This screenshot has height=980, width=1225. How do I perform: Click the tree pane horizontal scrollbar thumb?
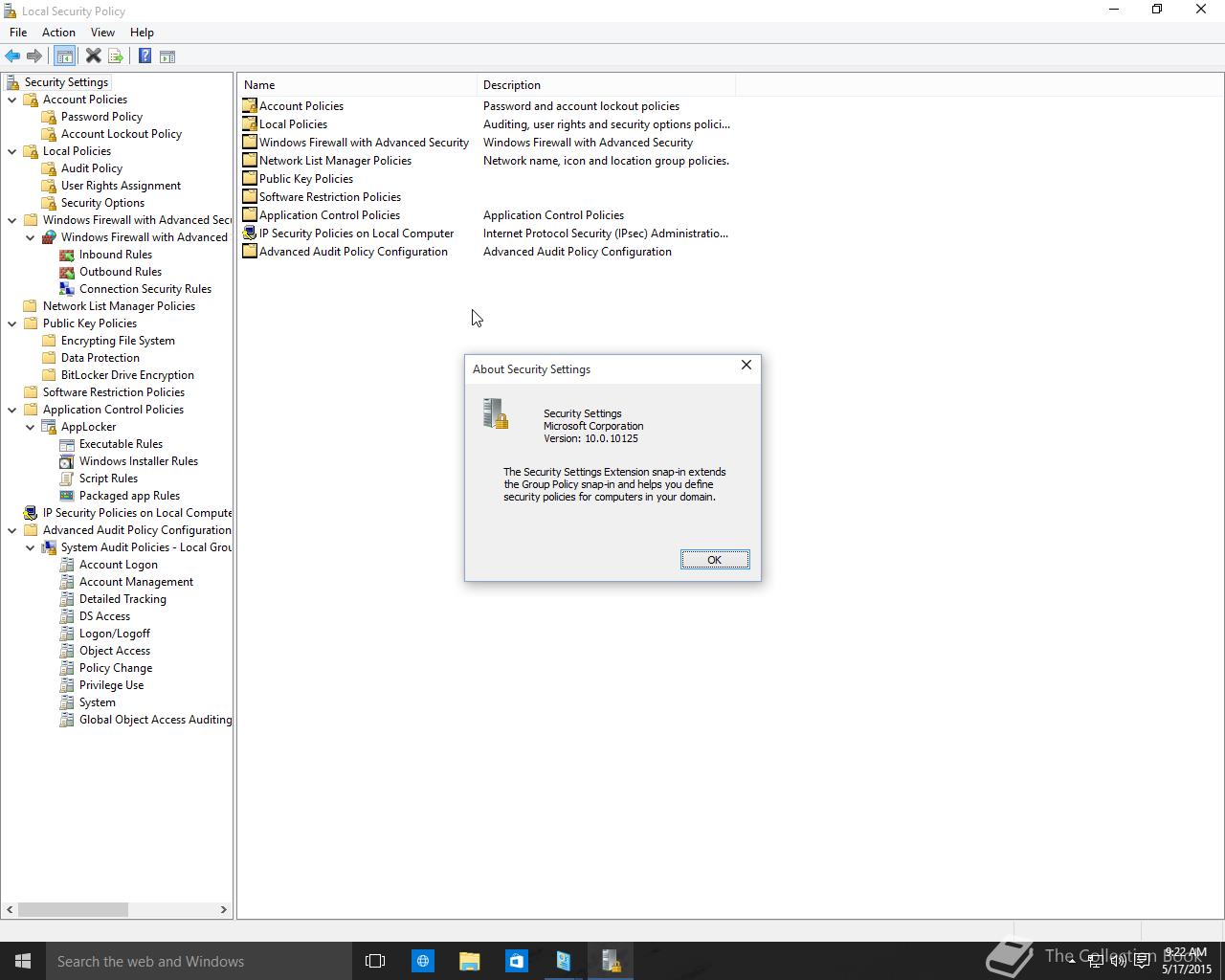(73, 909)
